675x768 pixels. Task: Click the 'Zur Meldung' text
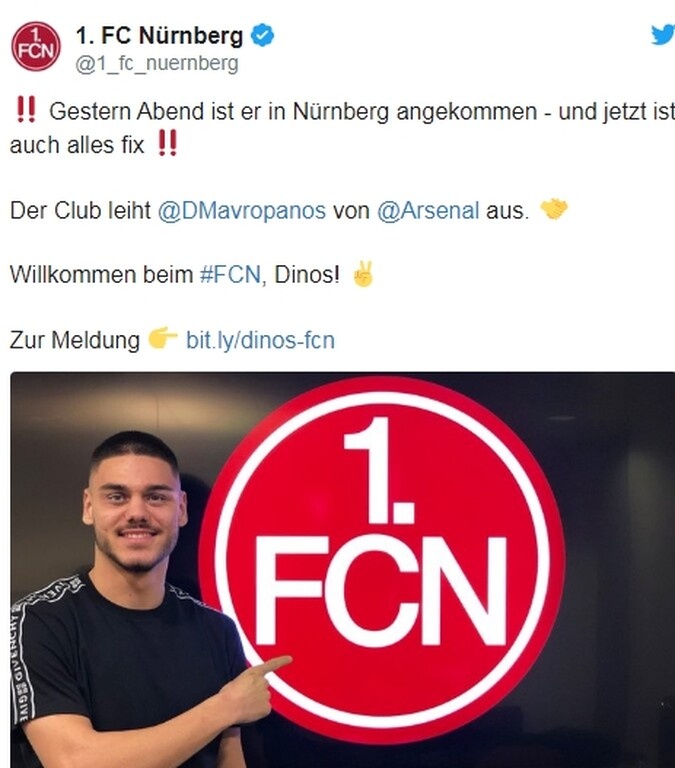coord(74,340)
